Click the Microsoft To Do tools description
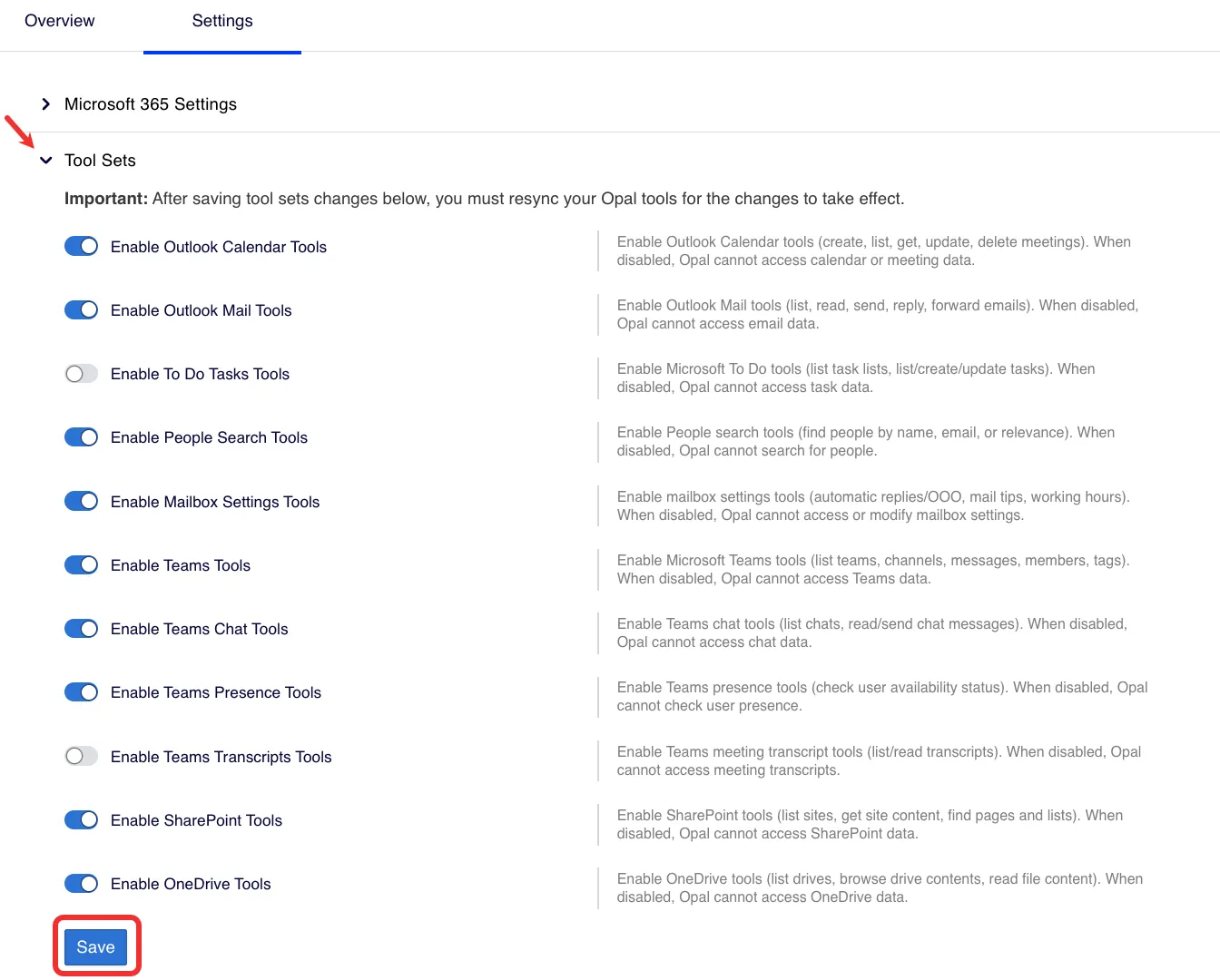 856,378
